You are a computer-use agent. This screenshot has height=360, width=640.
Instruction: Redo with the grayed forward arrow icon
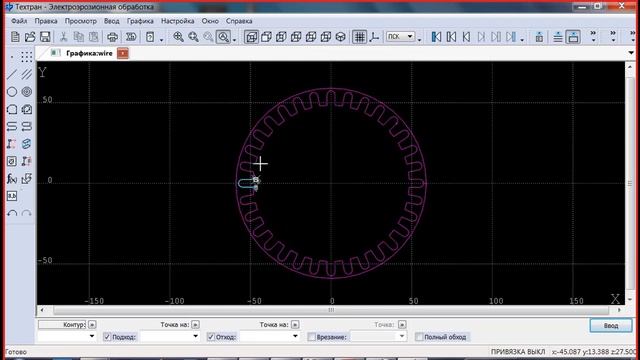pyautogui.click(x=27, y=213)
